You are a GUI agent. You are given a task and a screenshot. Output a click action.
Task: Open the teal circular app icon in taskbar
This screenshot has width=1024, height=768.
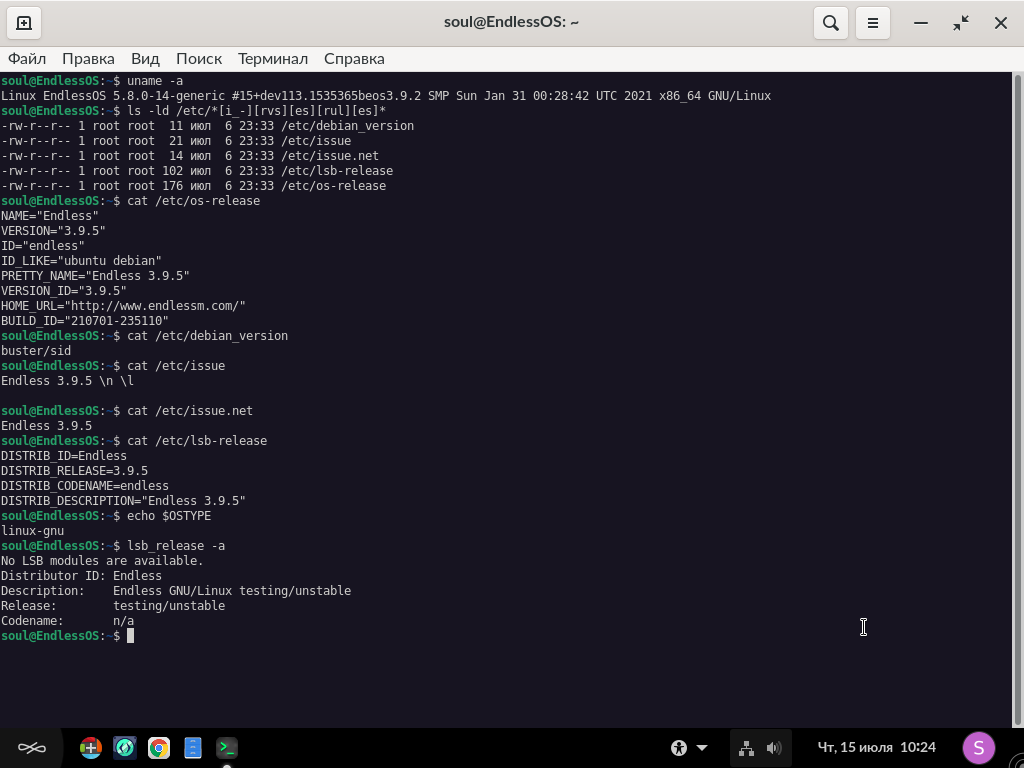(125, 748)
